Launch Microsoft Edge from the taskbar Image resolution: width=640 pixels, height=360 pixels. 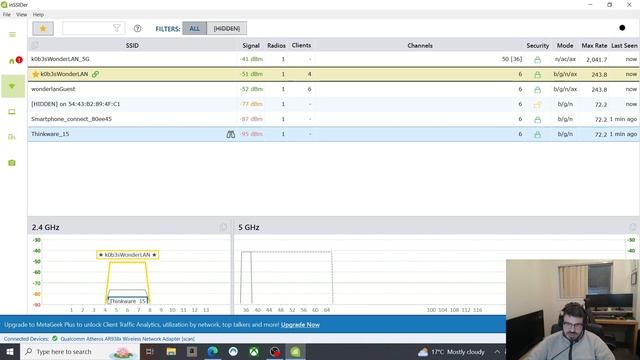tap(213, 351)
